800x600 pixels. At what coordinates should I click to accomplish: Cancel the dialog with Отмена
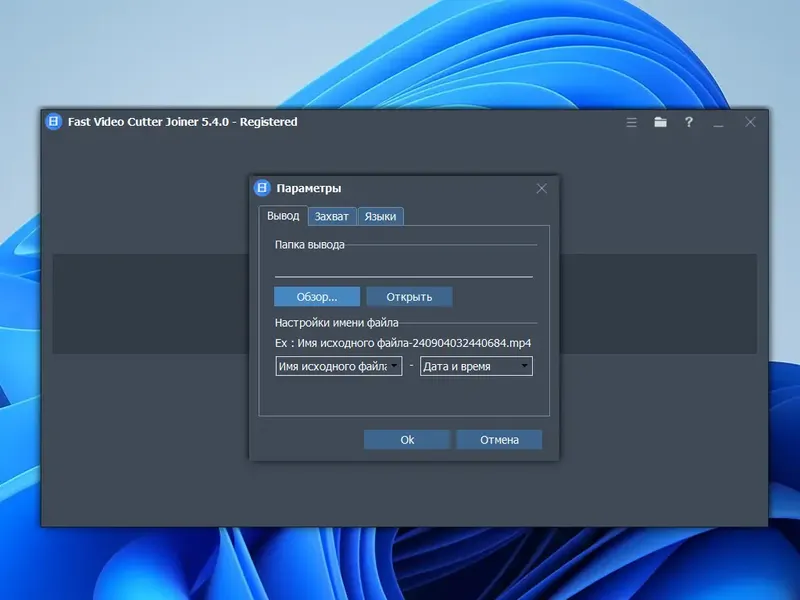tap(498, 439)
